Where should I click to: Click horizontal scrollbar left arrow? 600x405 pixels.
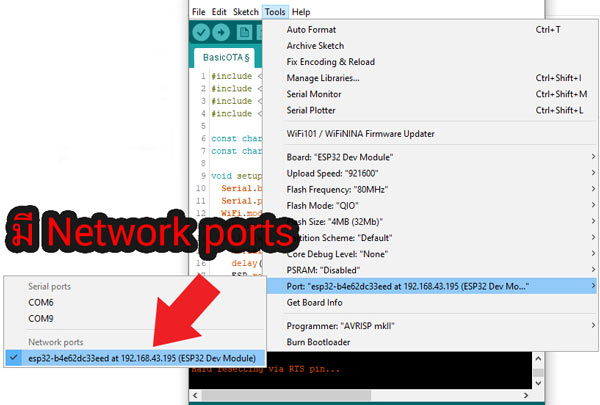pyautogui.click(x=195, y=395)
